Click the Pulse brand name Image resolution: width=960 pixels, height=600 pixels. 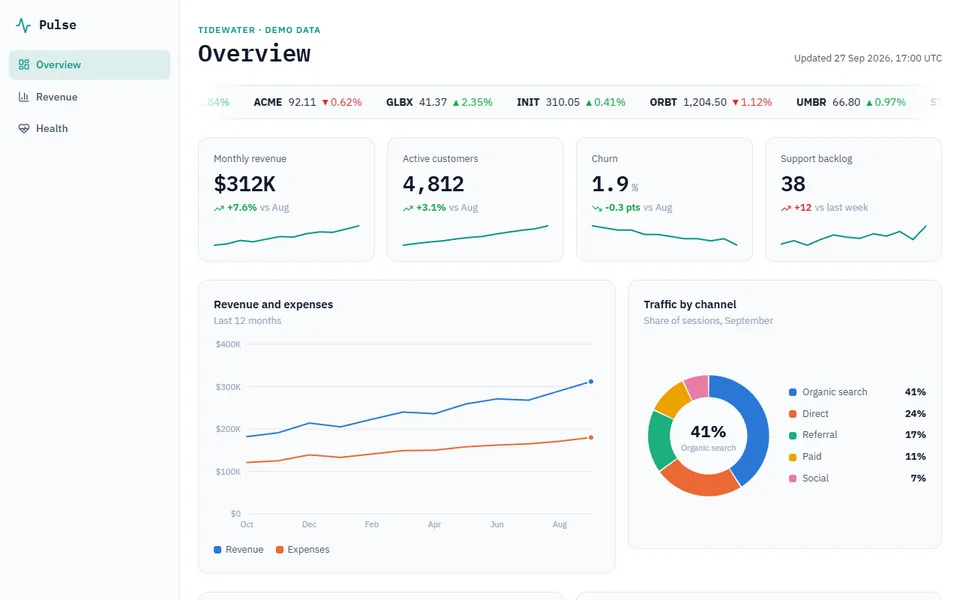(x=58, y=25)
